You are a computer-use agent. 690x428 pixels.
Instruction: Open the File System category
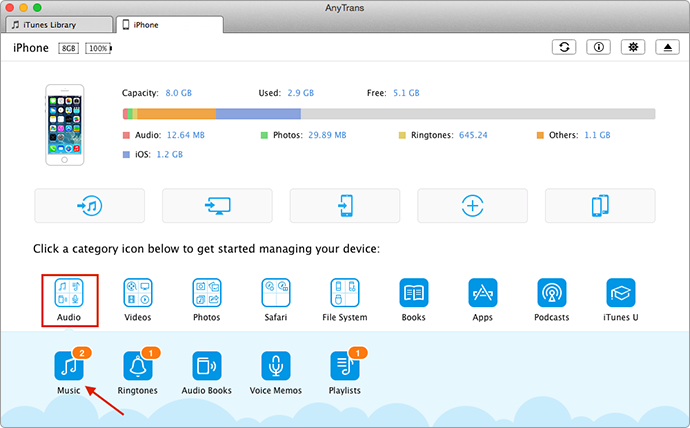(345, 300)
